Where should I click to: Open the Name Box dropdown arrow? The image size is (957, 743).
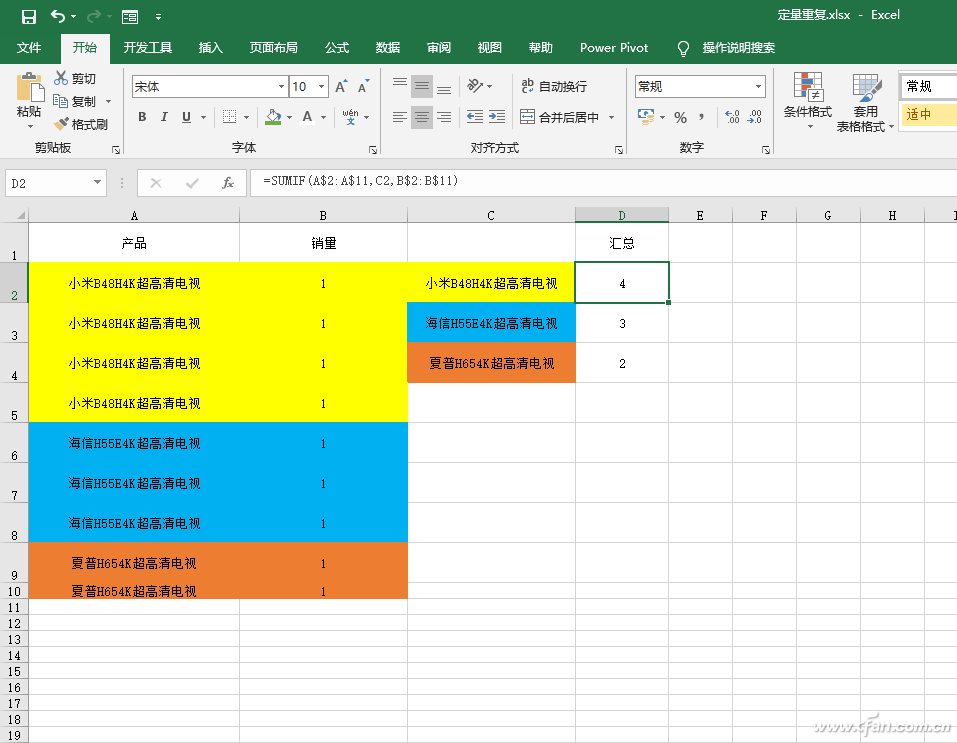pyautogui.click(x=97, y=183)
